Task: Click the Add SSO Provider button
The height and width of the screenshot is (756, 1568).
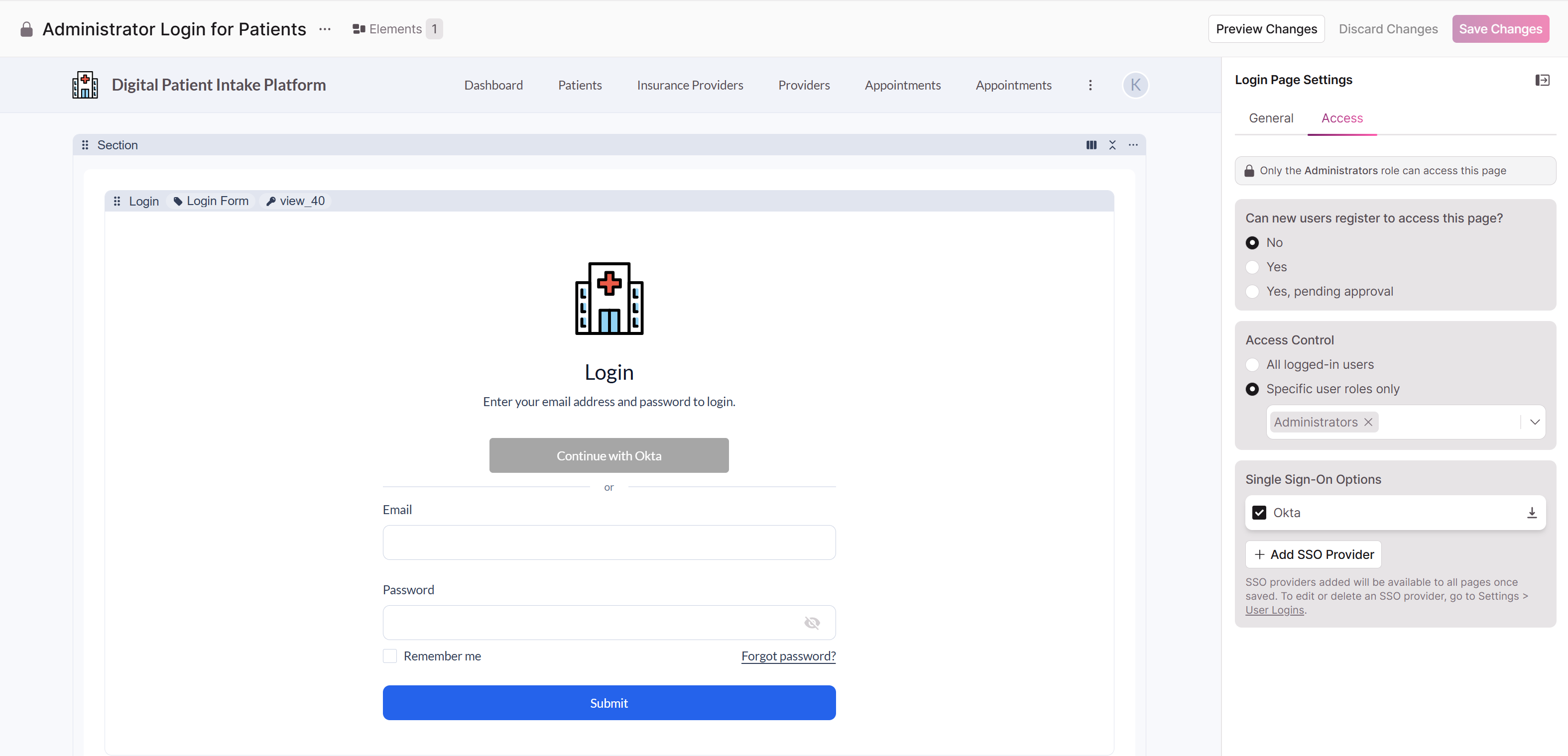Action: click(1313, 555)
